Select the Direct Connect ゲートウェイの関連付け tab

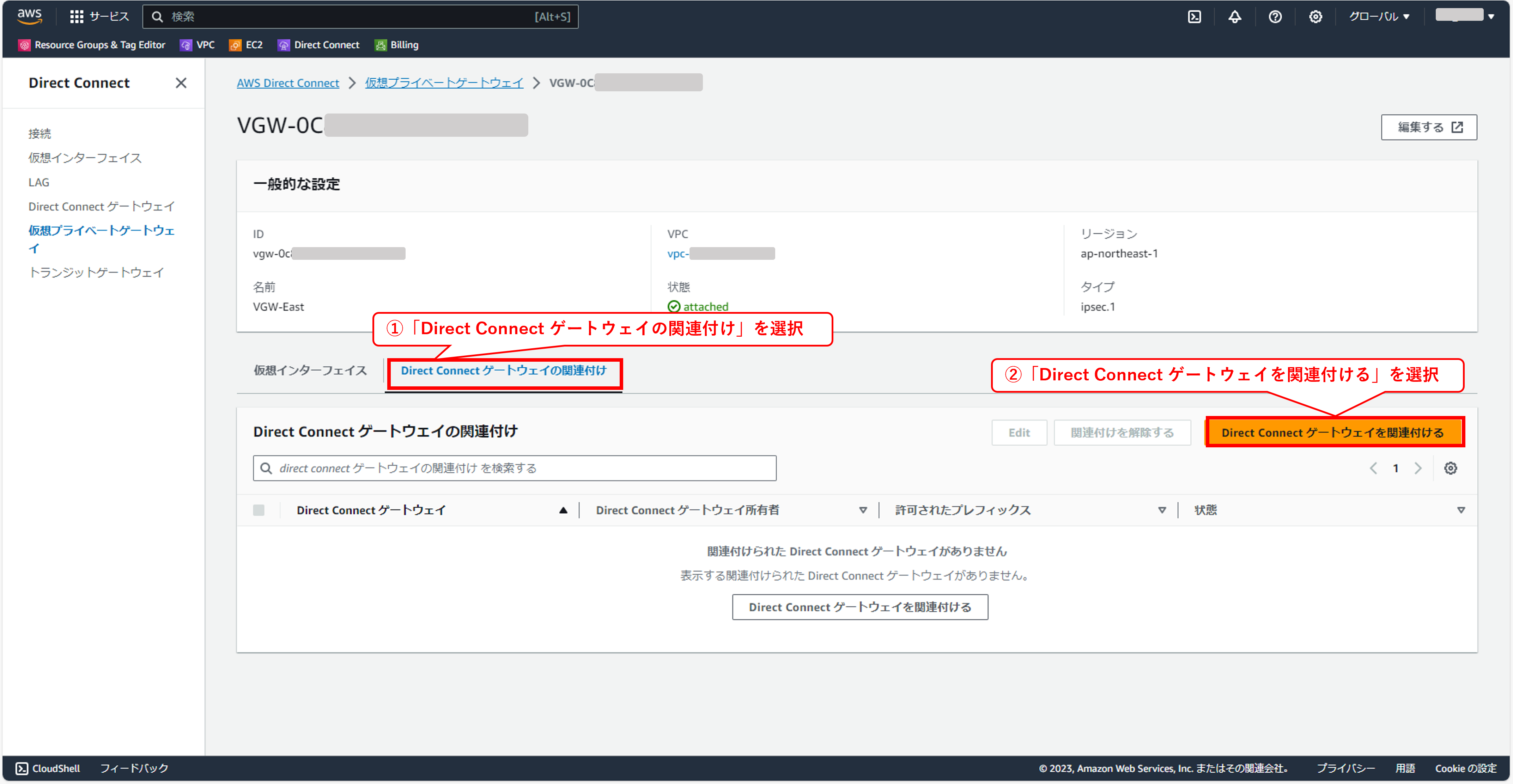tap(504, 370)
